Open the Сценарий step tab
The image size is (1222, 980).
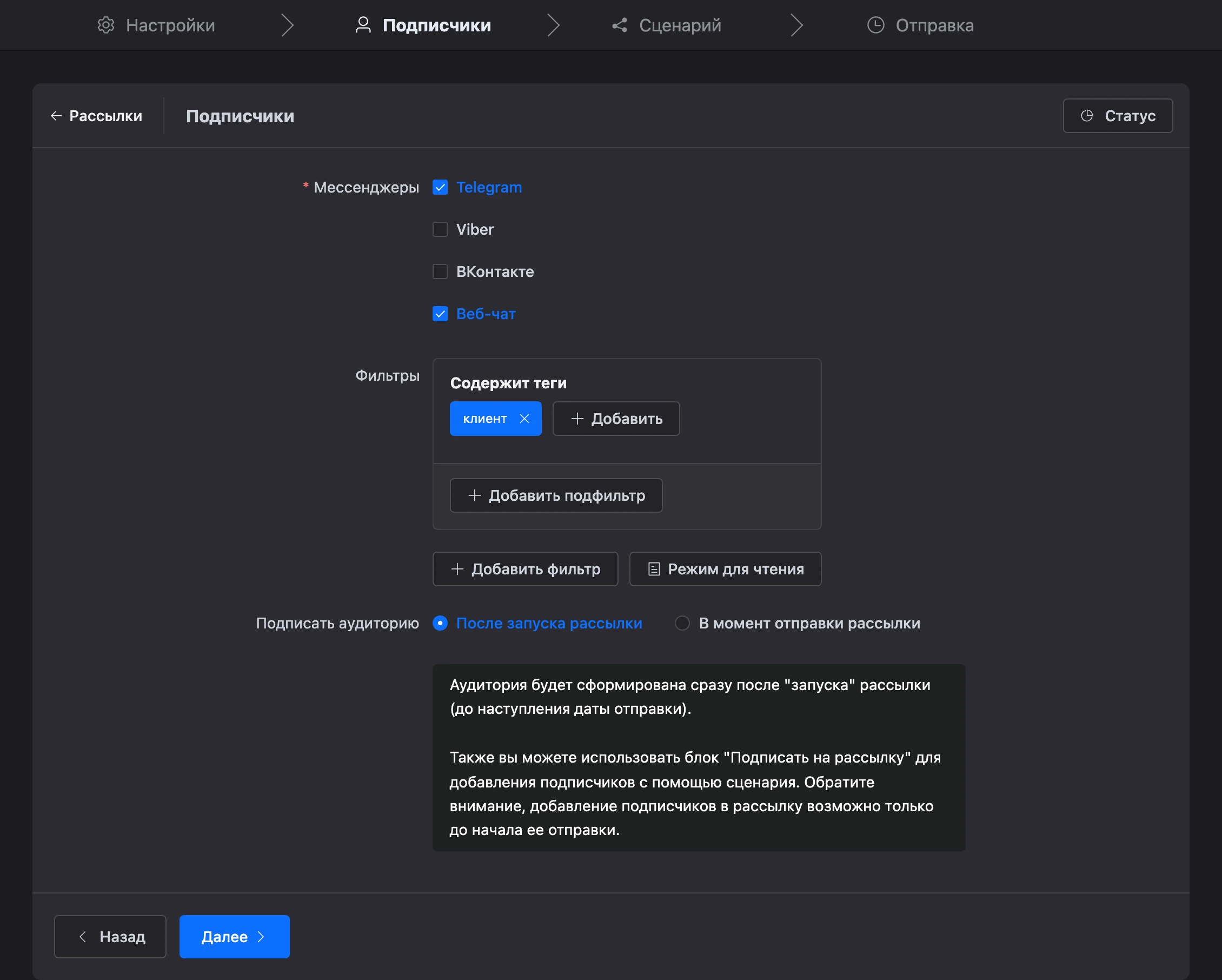pos(667,25)
